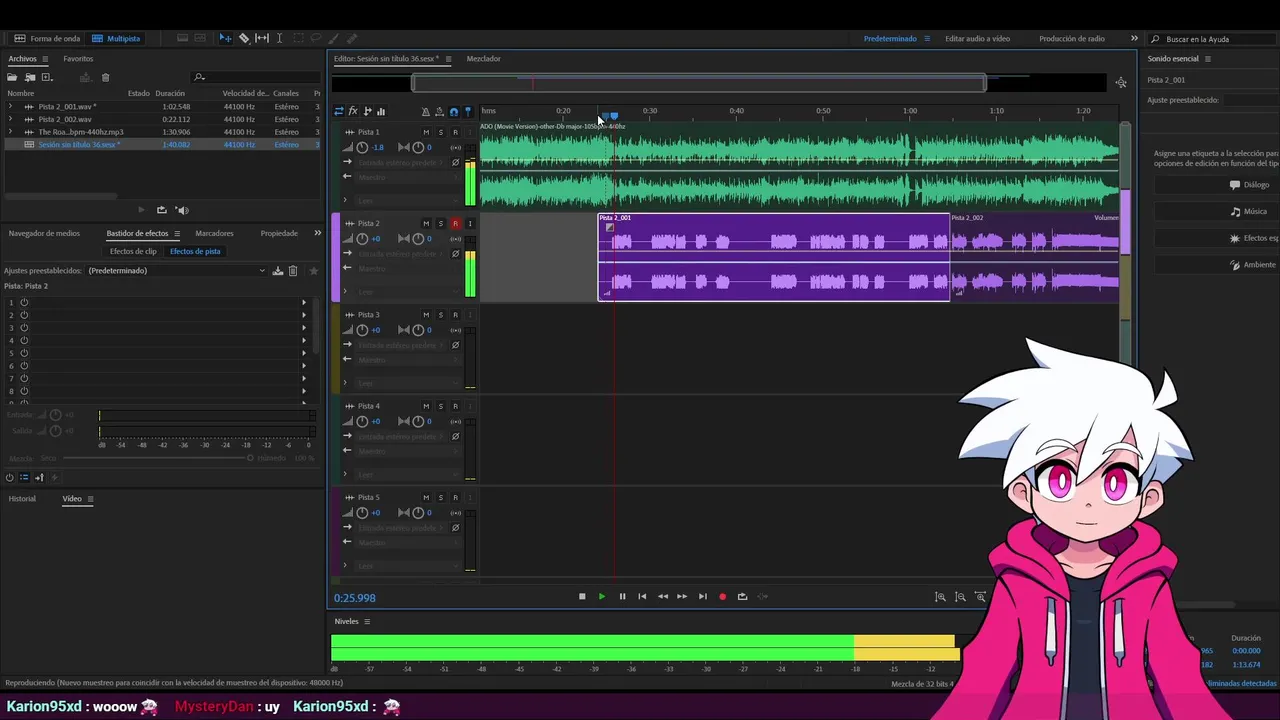The height and width of the screenshot is (720, 1280).
Task: Open the Mezclador tab
Action: (483, 59)
